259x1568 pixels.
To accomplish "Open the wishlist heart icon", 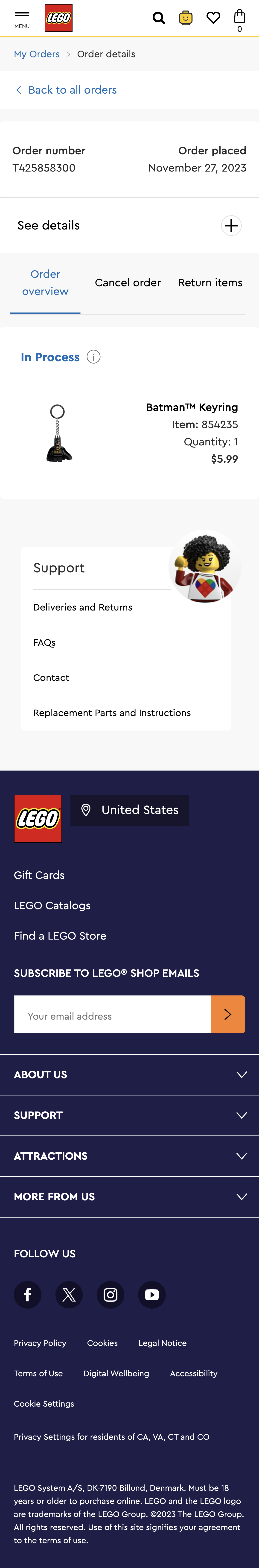I will tap(213, 18).
